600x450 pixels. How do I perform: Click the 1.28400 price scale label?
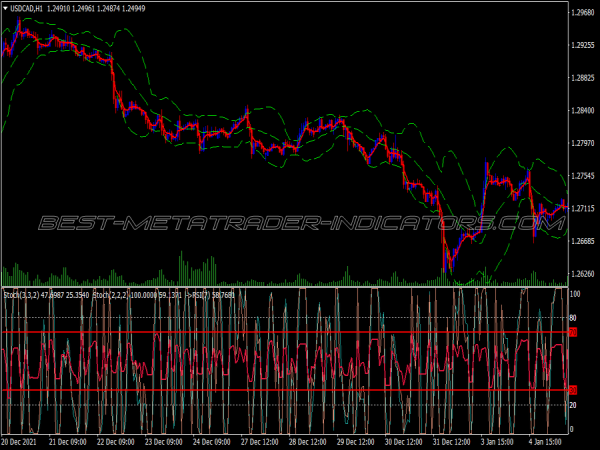[x=582, y=111]
